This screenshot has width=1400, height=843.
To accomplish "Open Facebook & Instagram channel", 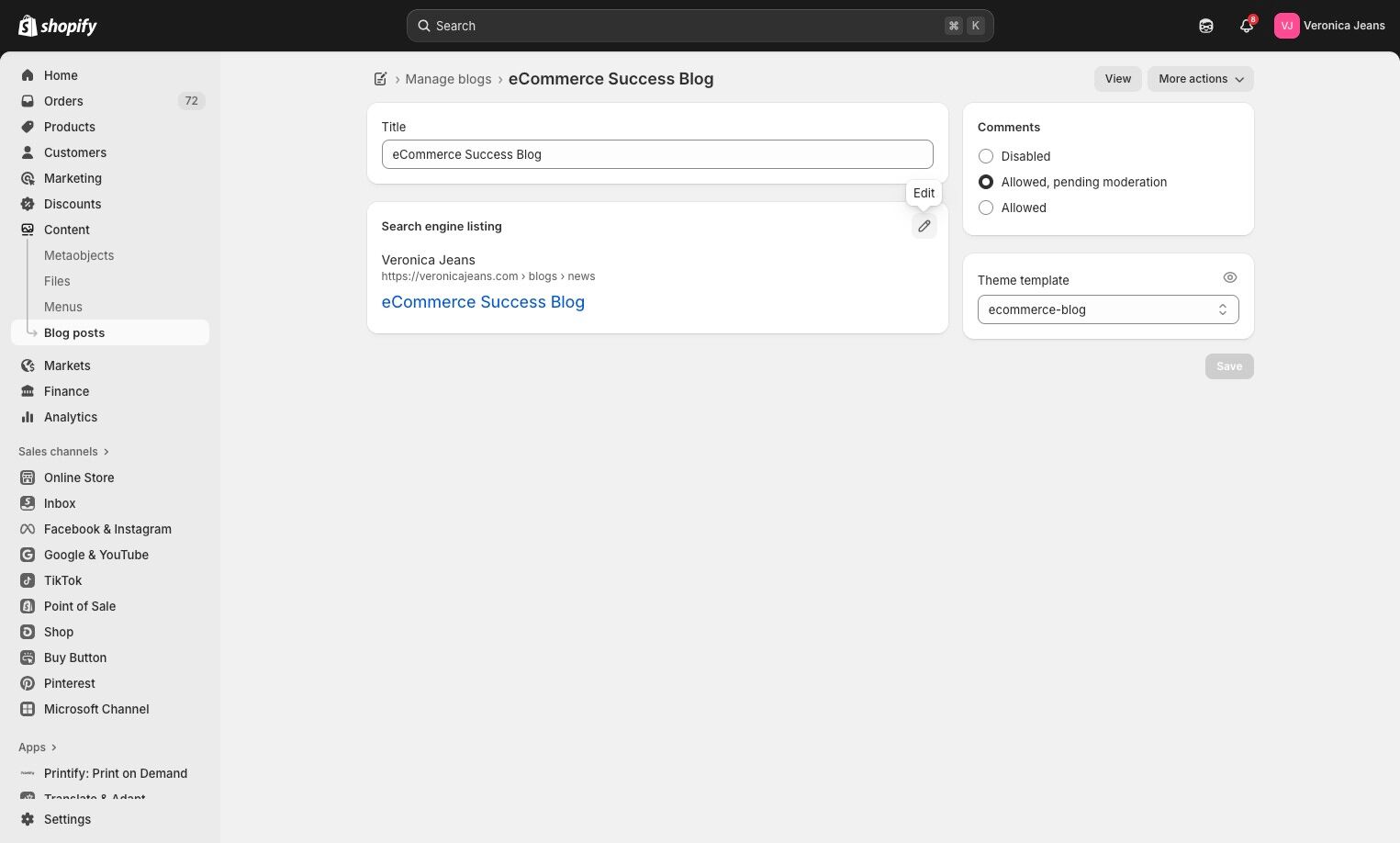I will (x=107, y=529).
